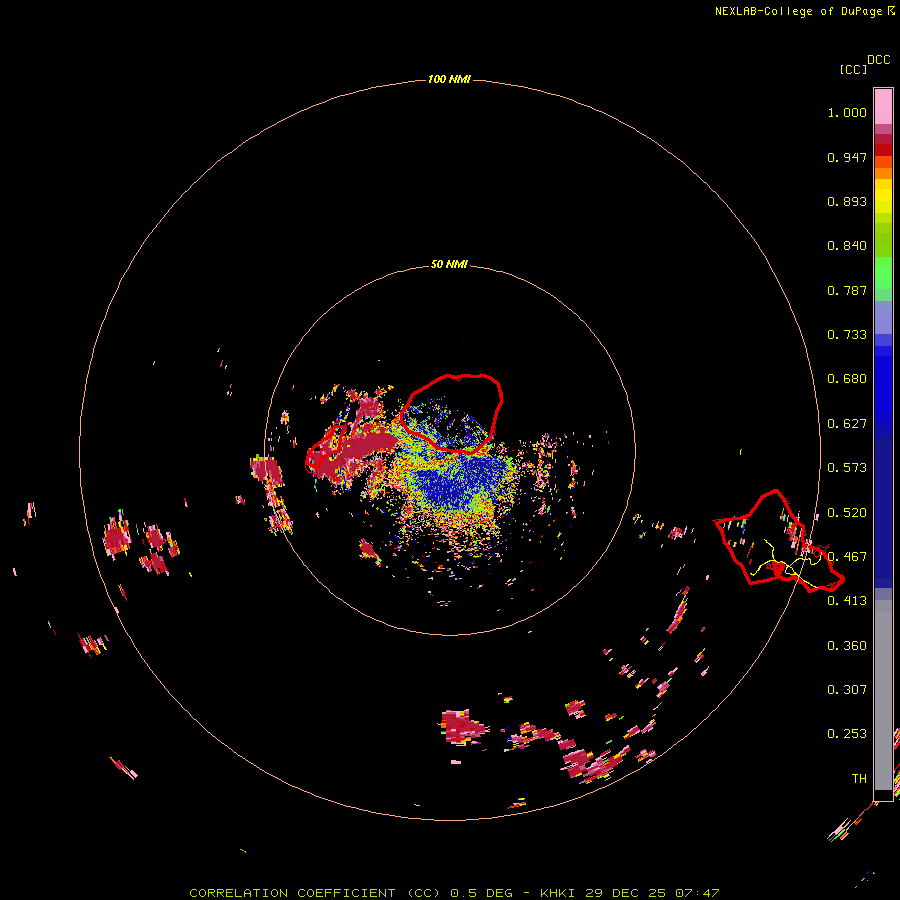Click the 0.360 scale value
The image size is (900, 900).
(847, 646)
